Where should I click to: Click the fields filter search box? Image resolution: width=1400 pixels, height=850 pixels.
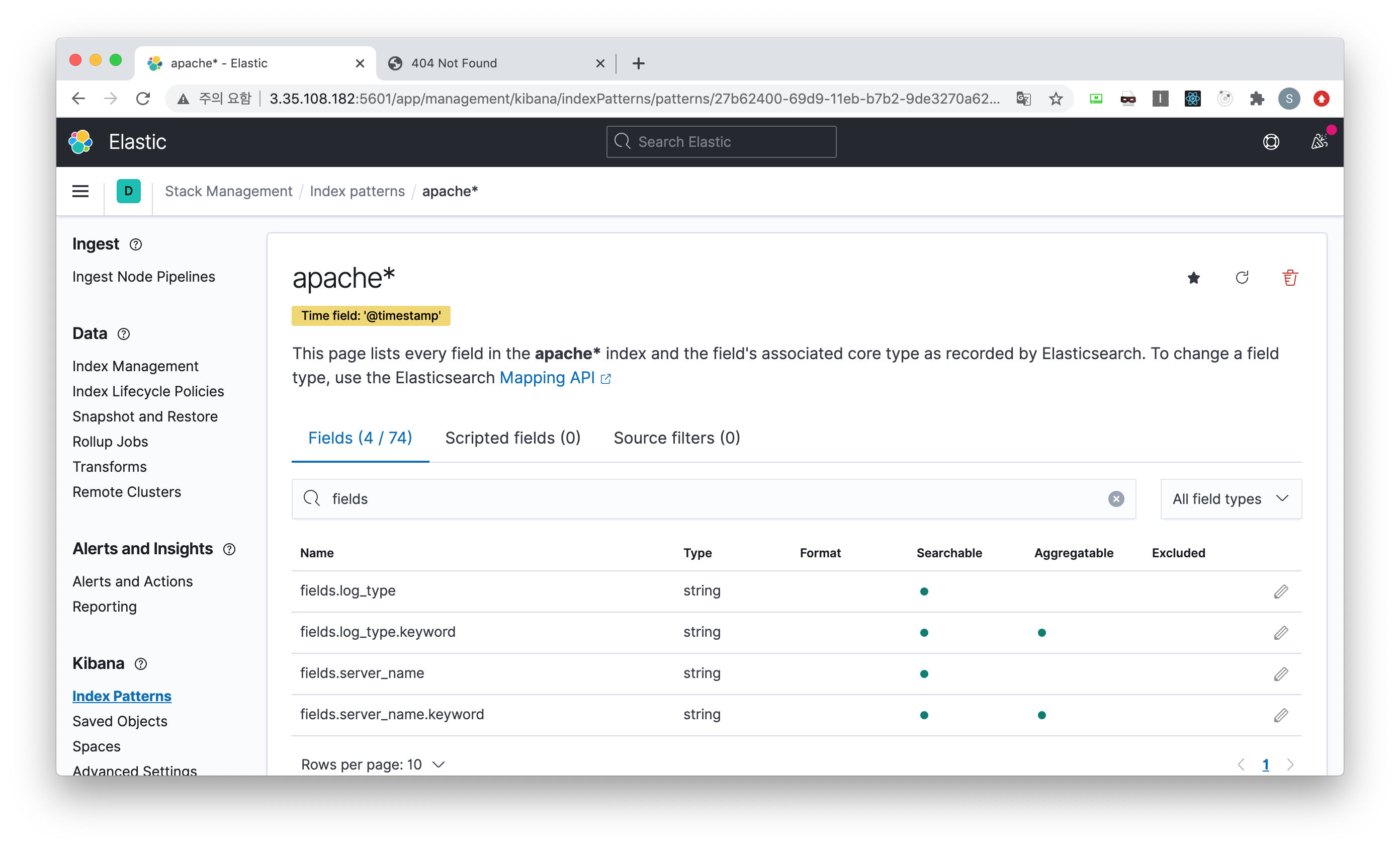[713, 499]
